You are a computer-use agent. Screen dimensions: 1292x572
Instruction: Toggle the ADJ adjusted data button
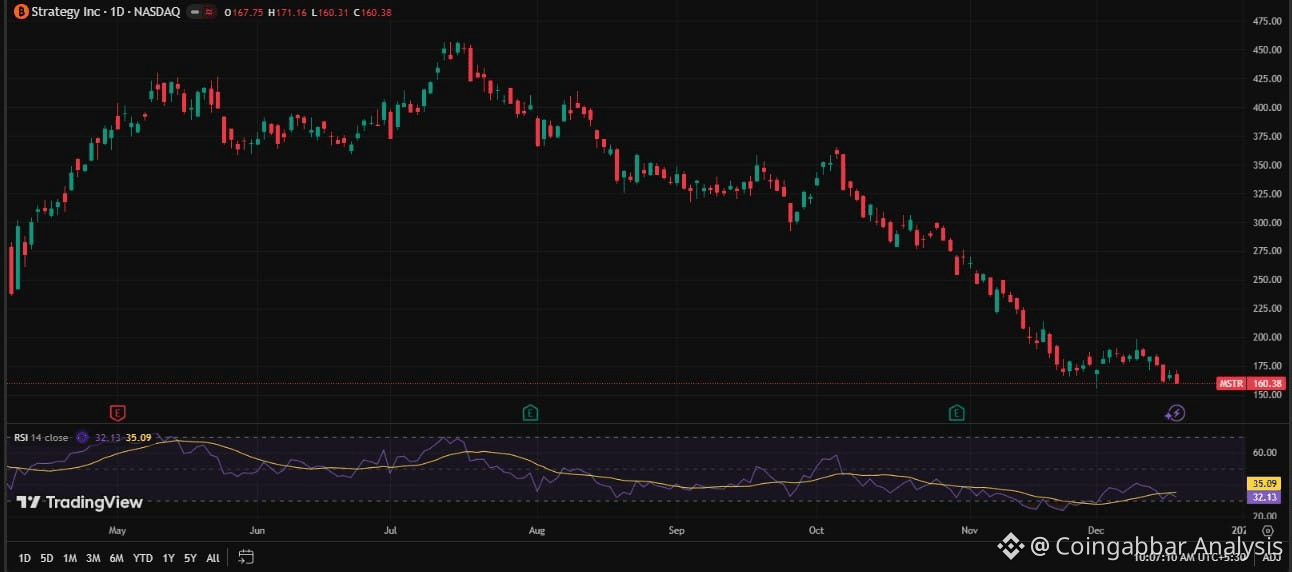[1271, 557]
